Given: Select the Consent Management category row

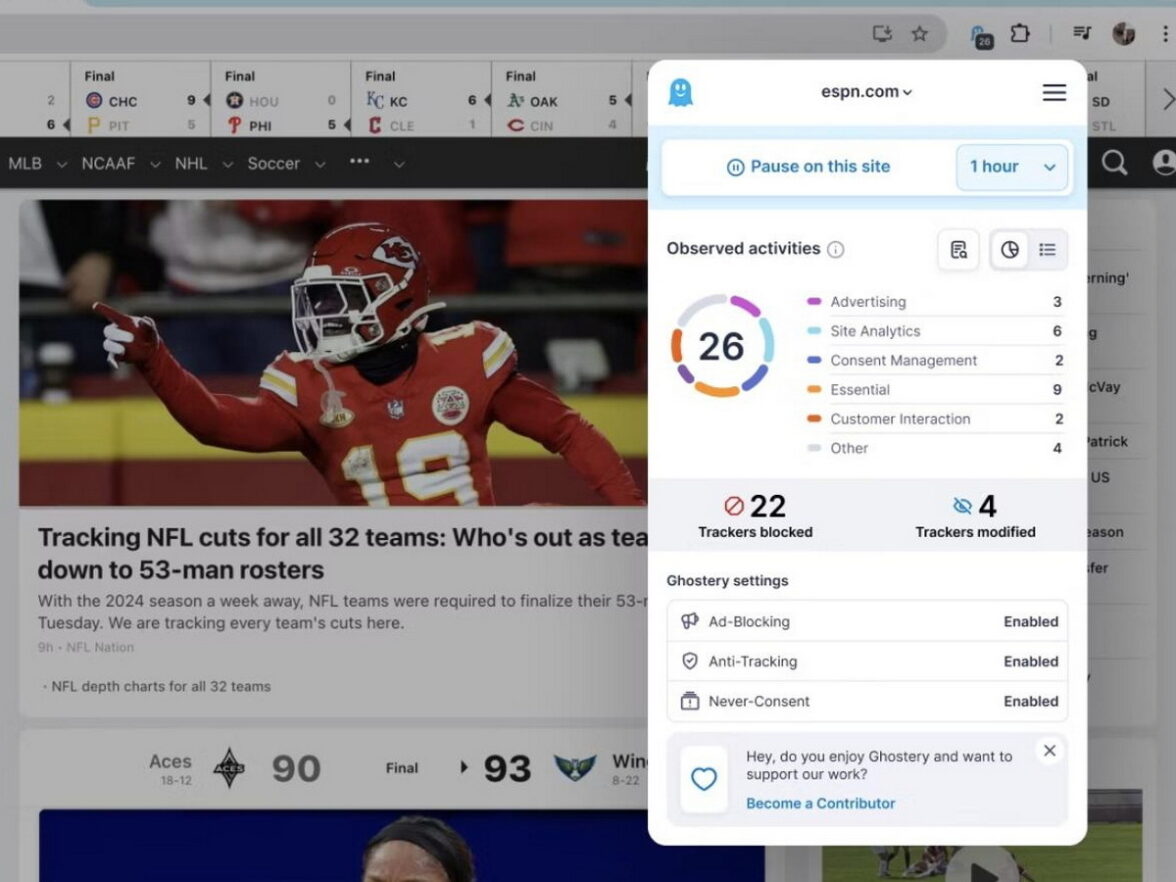Looking at the screenshot, I should point(934,360).
